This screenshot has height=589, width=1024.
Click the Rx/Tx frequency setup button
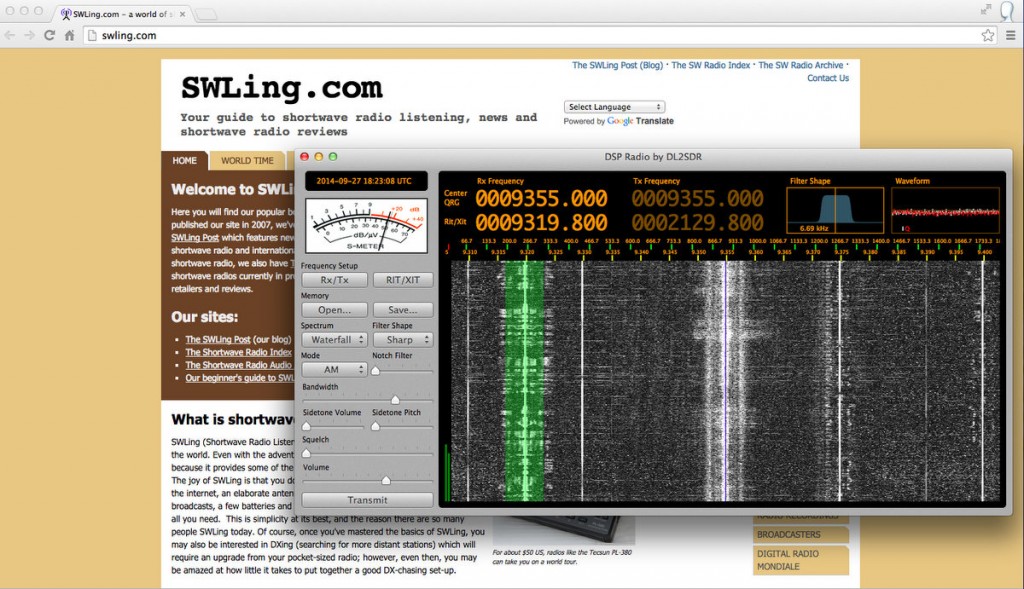point(334,280)
